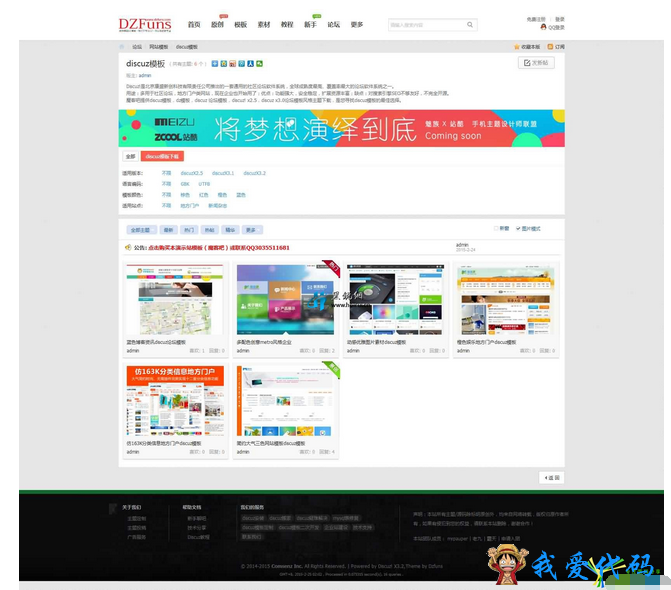Screen dimensions: 671x590
Task: Click the 精华 filter button
Action: coord(230,230)
